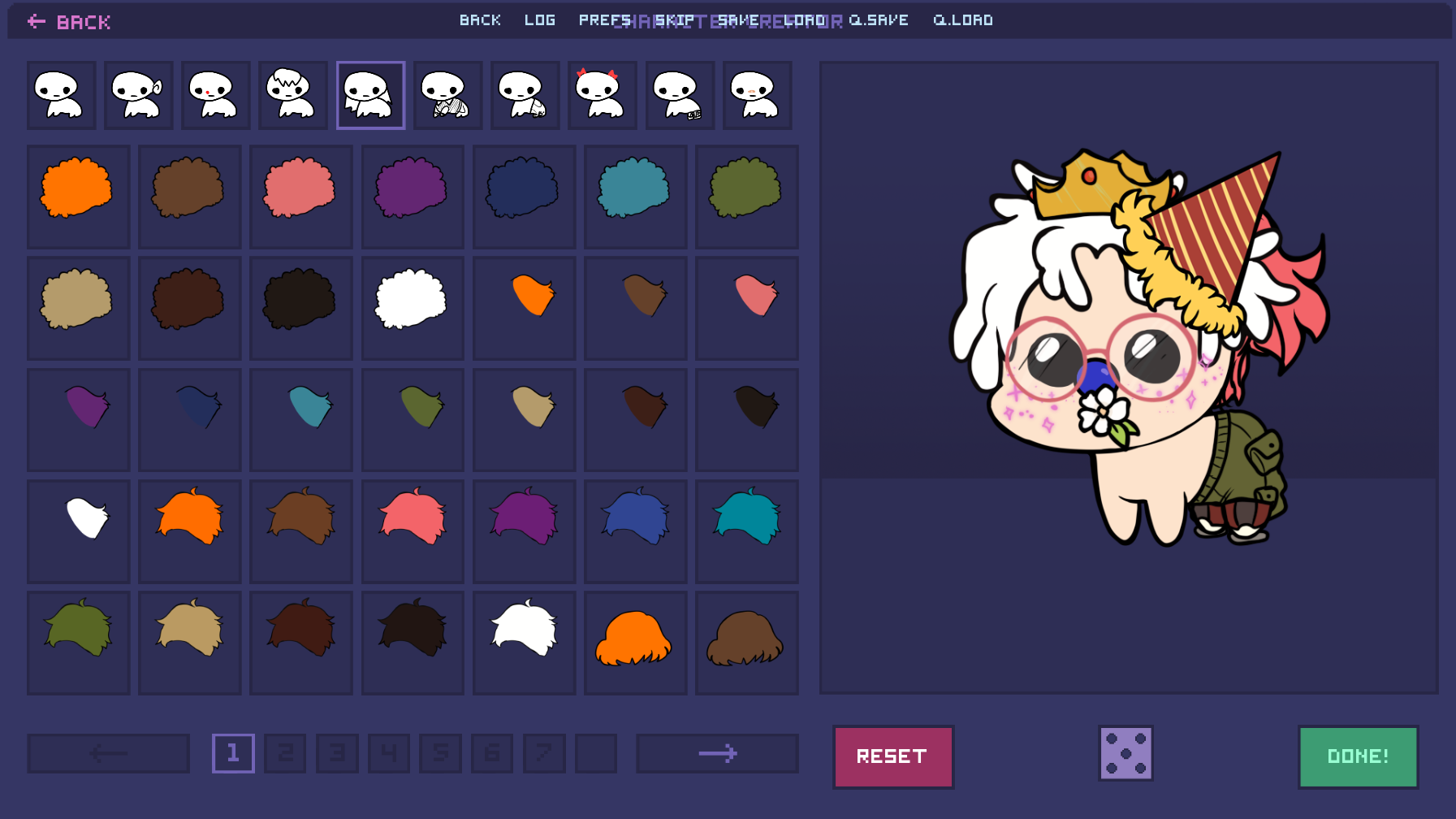Advance pages with the right arrow

[718, 753]
